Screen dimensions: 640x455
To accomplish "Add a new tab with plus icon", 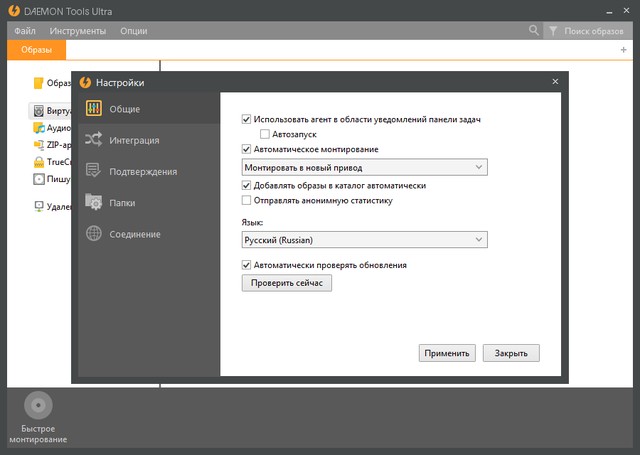I will point(623,50).
